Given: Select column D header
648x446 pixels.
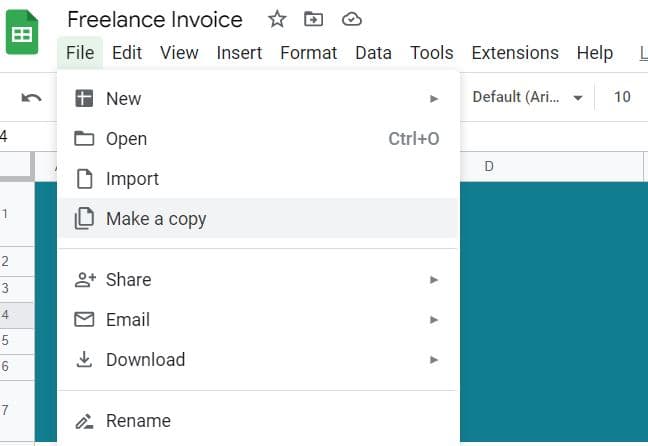Looking at the screenshot, I should 489,166.
